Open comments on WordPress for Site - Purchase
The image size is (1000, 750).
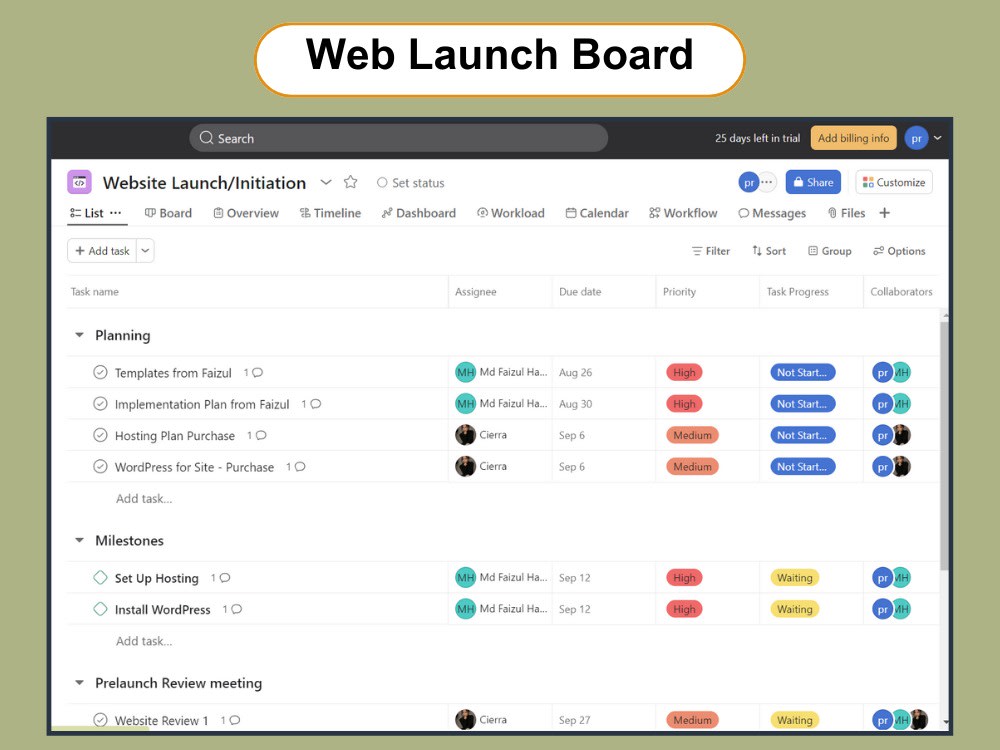tap(296, 467)
